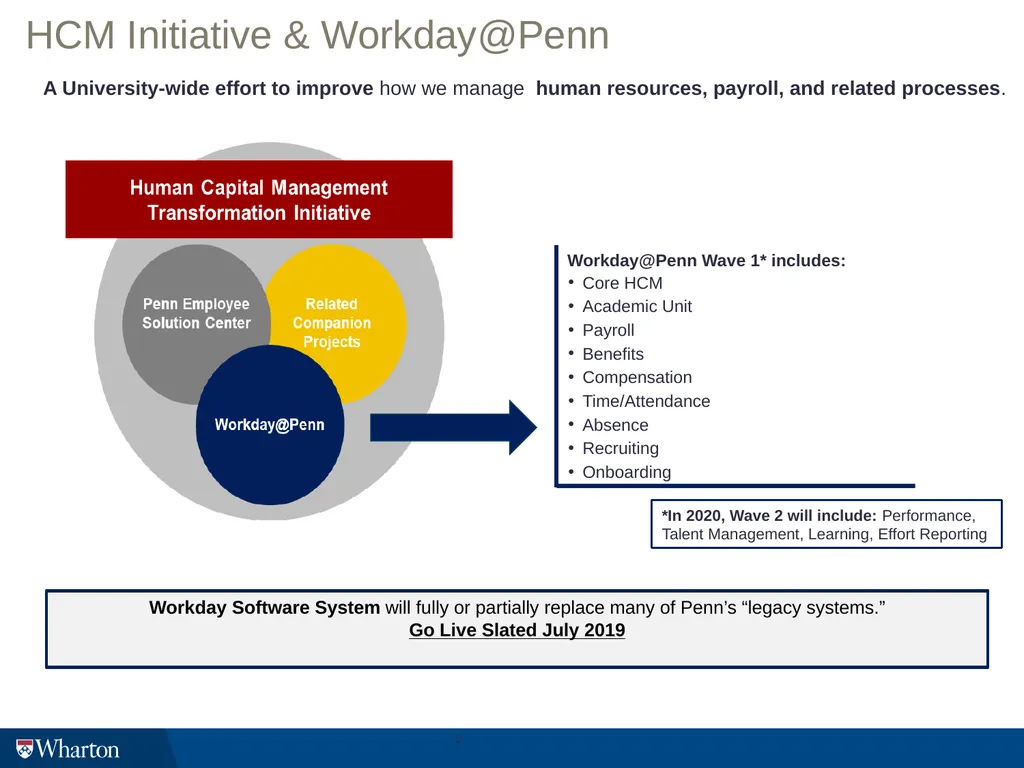The height and width of the screenshot is (768, 1024).
Task: Click the University-wide effort subtitle line
Action: coord(524,88)
